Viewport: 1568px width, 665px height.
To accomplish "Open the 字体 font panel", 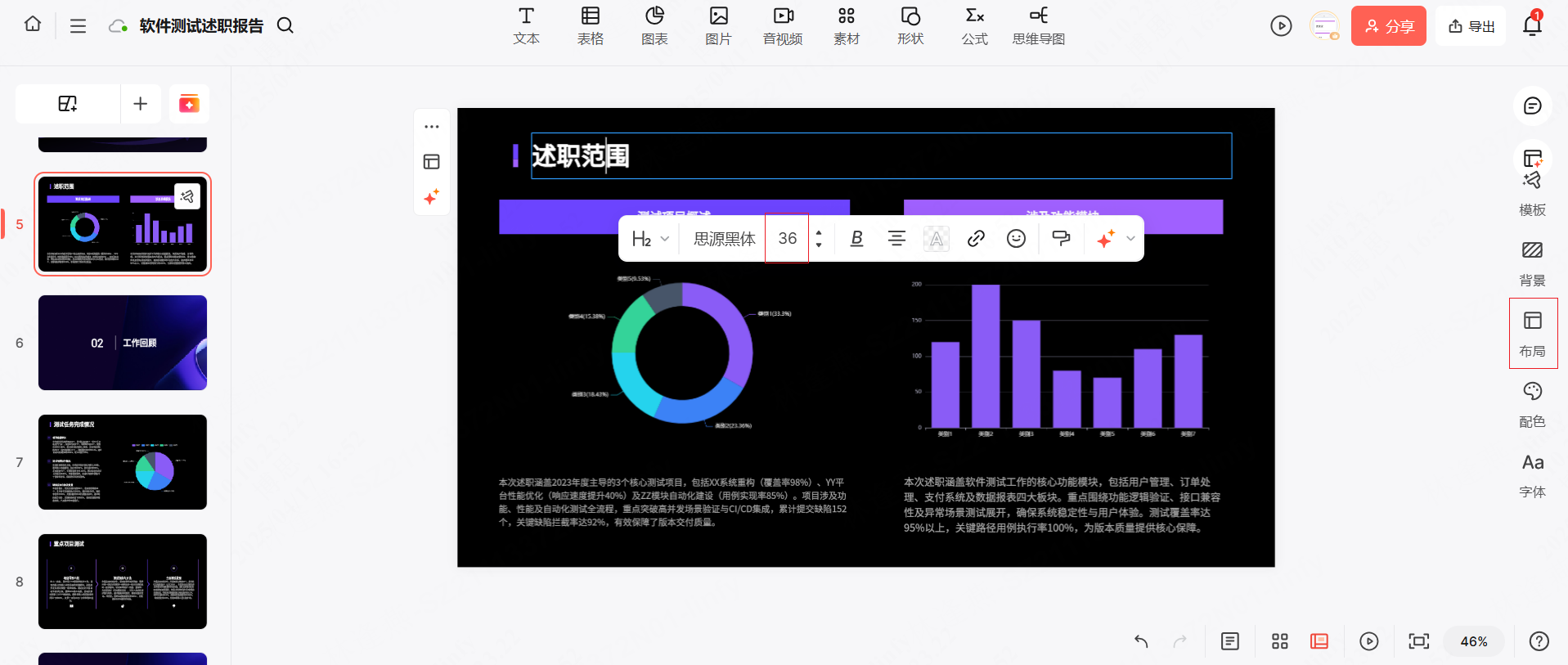I will 1532,475.
